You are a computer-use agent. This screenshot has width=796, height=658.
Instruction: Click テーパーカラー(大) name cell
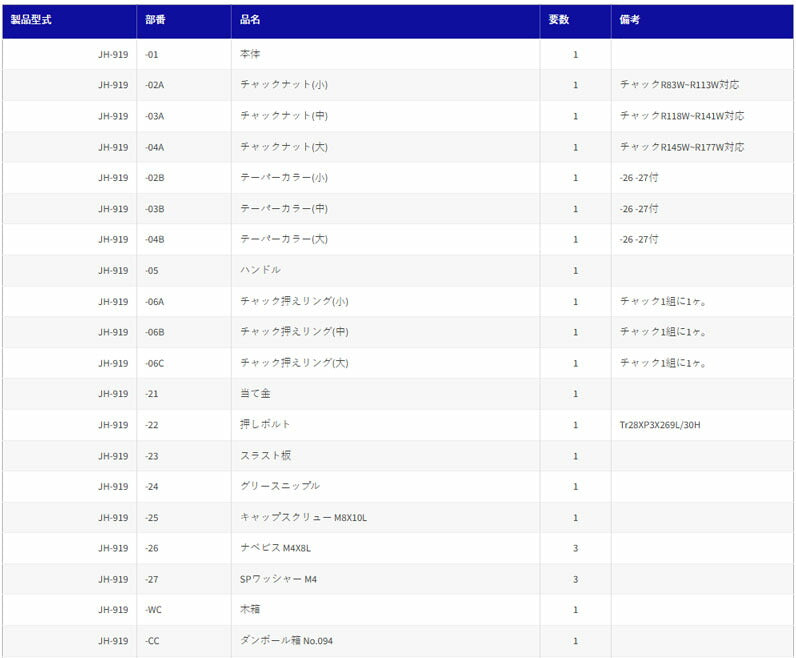click(x=385, y=239)
